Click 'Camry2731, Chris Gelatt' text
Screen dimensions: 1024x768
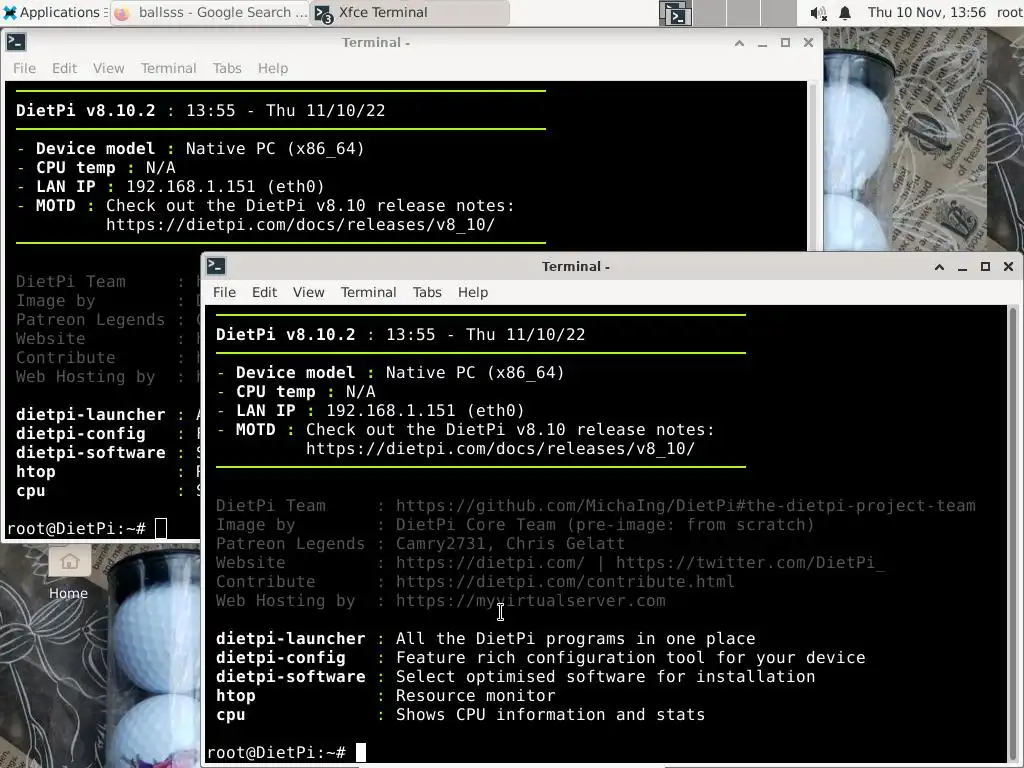510,543
